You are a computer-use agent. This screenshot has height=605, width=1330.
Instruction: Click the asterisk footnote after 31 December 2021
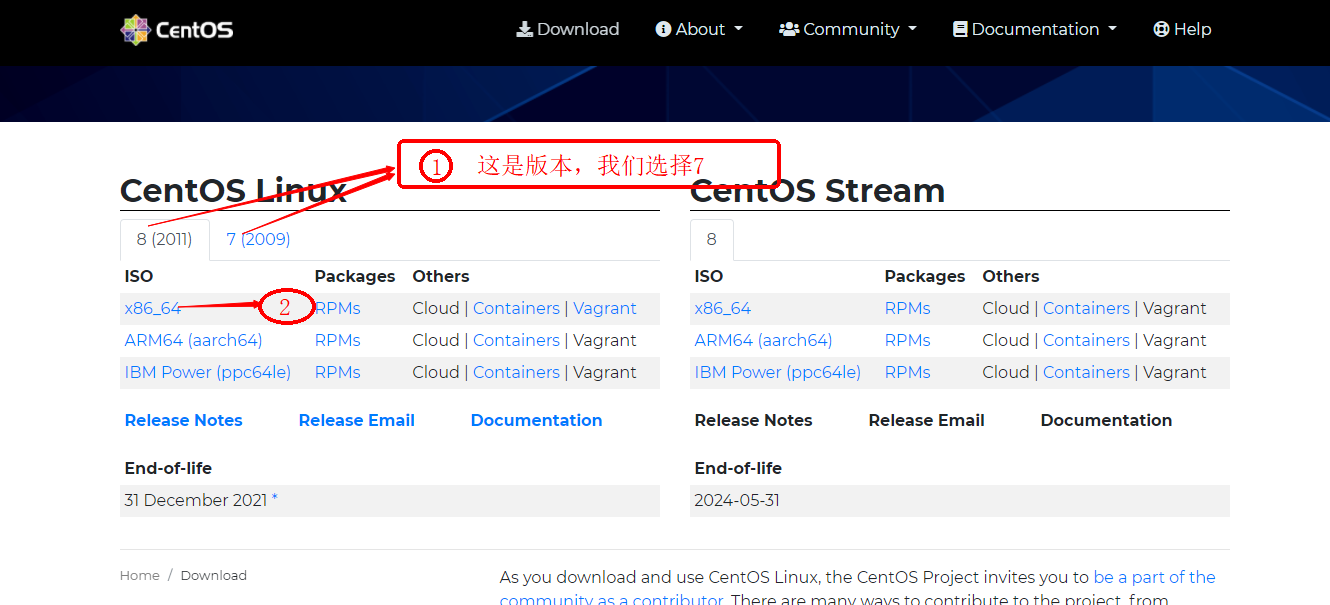point(275,498)
